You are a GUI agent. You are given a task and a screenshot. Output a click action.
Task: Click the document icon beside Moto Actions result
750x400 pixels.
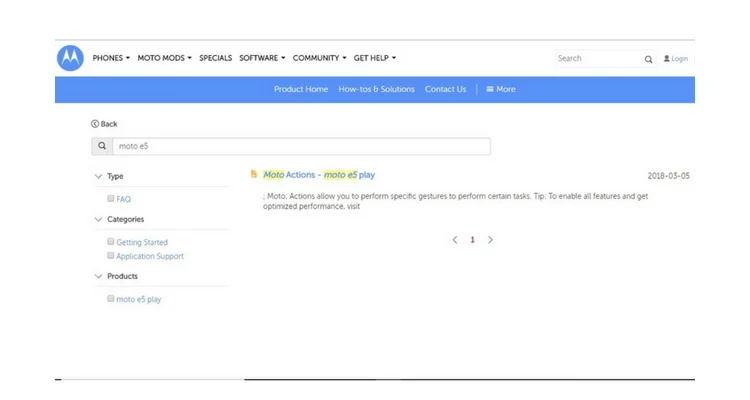pos(254,174)
